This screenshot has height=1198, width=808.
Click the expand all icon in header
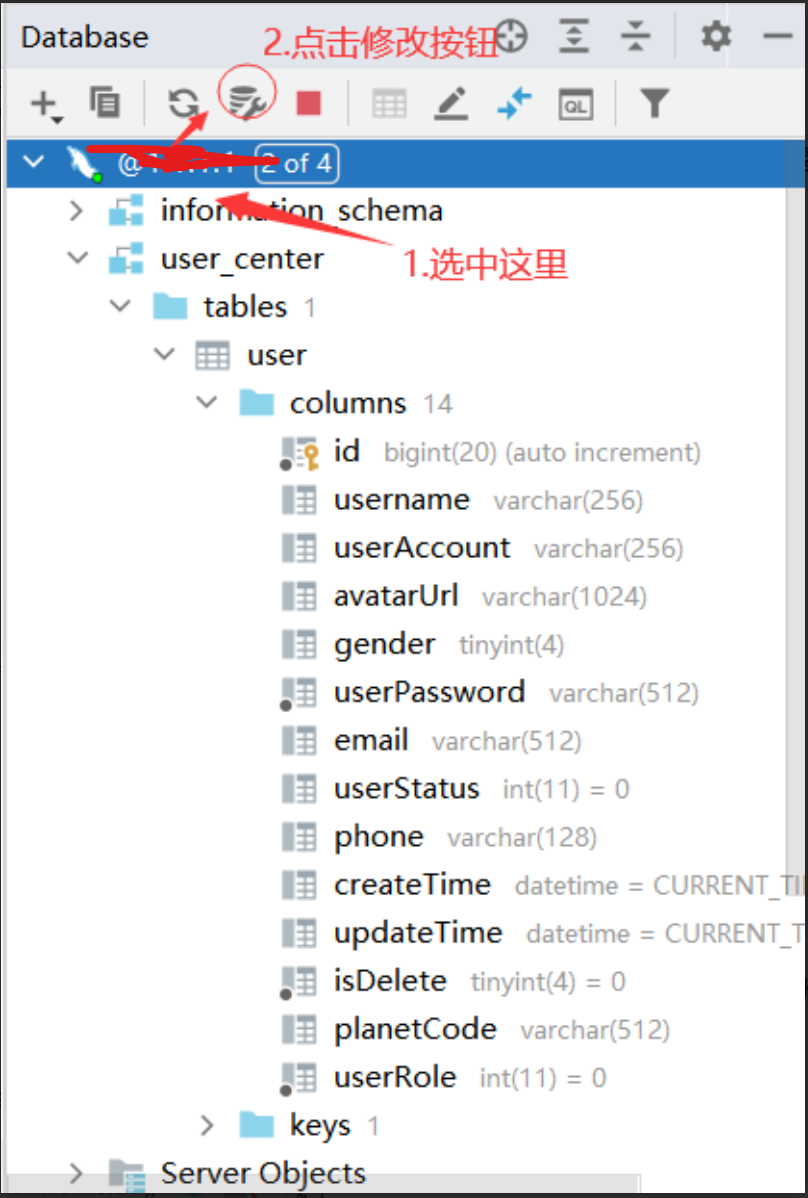coord(574,37)
